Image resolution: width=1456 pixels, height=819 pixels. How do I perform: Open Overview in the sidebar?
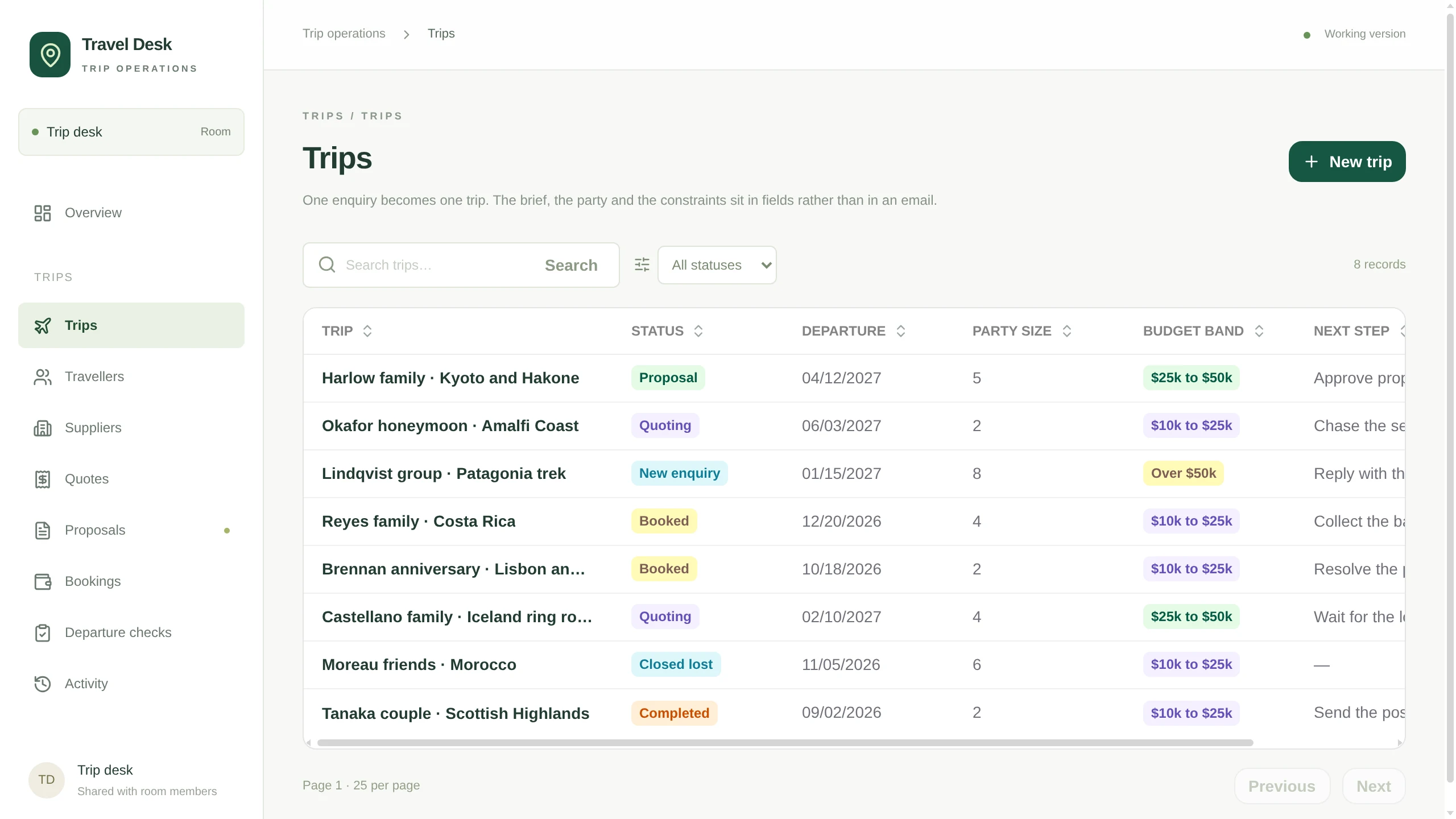[x=131, y=213]
